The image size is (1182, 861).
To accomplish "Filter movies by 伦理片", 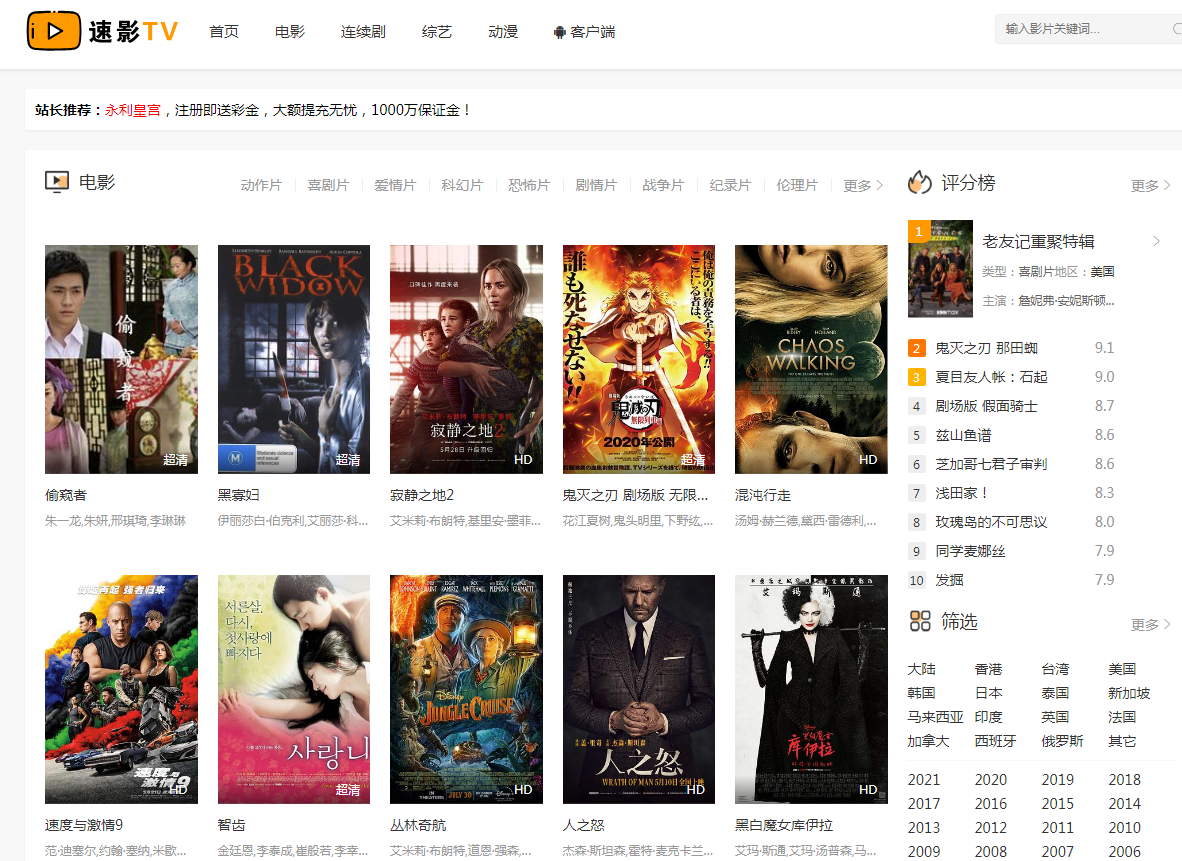I will tap(798, 185).
